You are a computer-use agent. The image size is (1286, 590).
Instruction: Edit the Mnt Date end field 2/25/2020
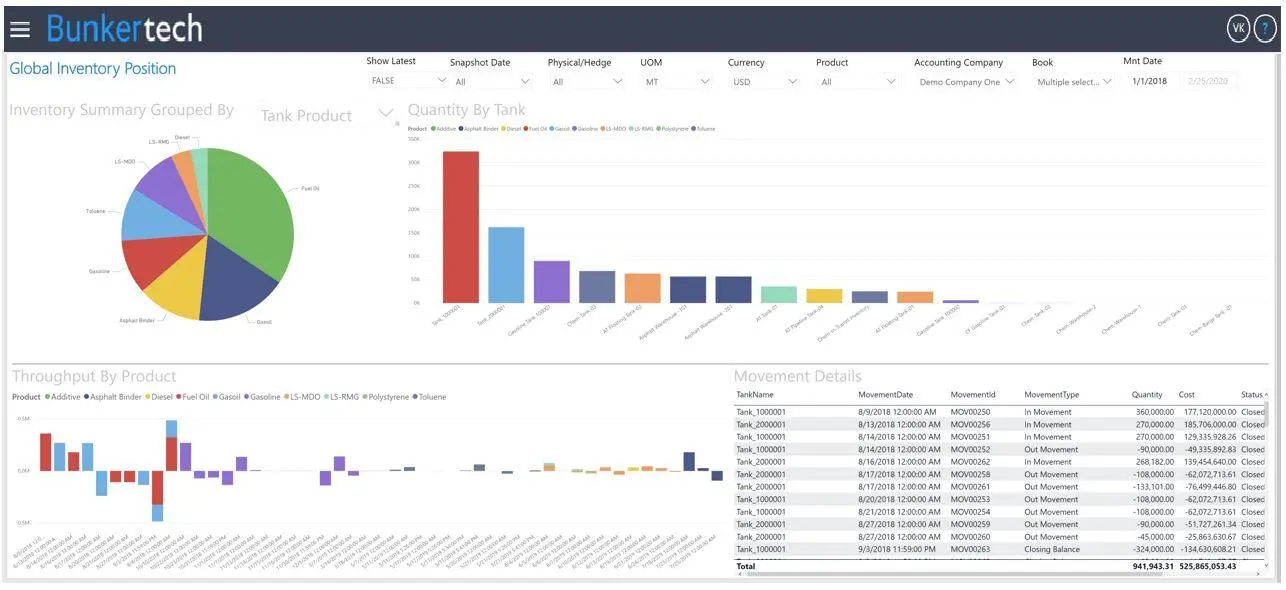click(x=1209, y=81)
